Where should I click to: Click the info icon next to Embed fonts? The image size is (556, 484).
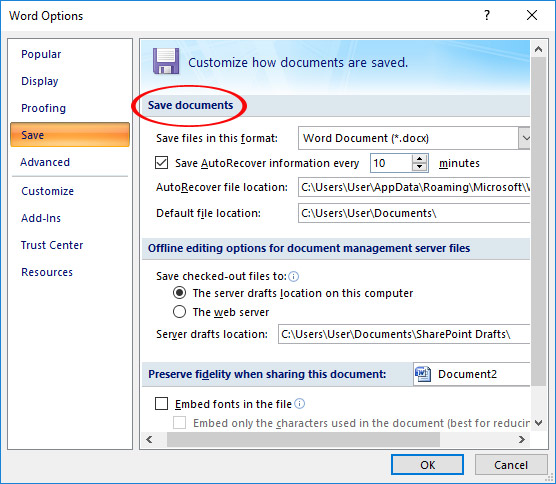click(300, 404)
